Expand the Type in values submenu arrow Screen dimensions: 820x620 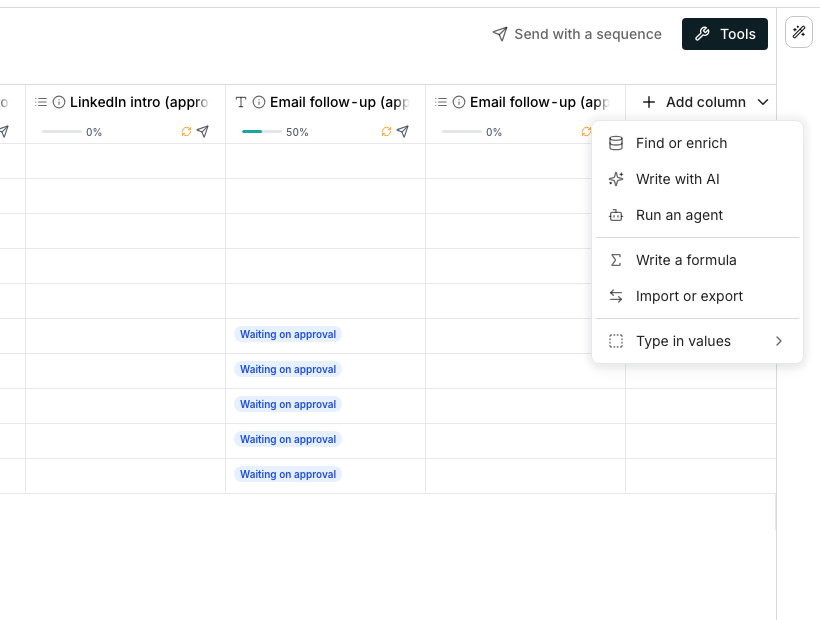click(x=779, y=341)
